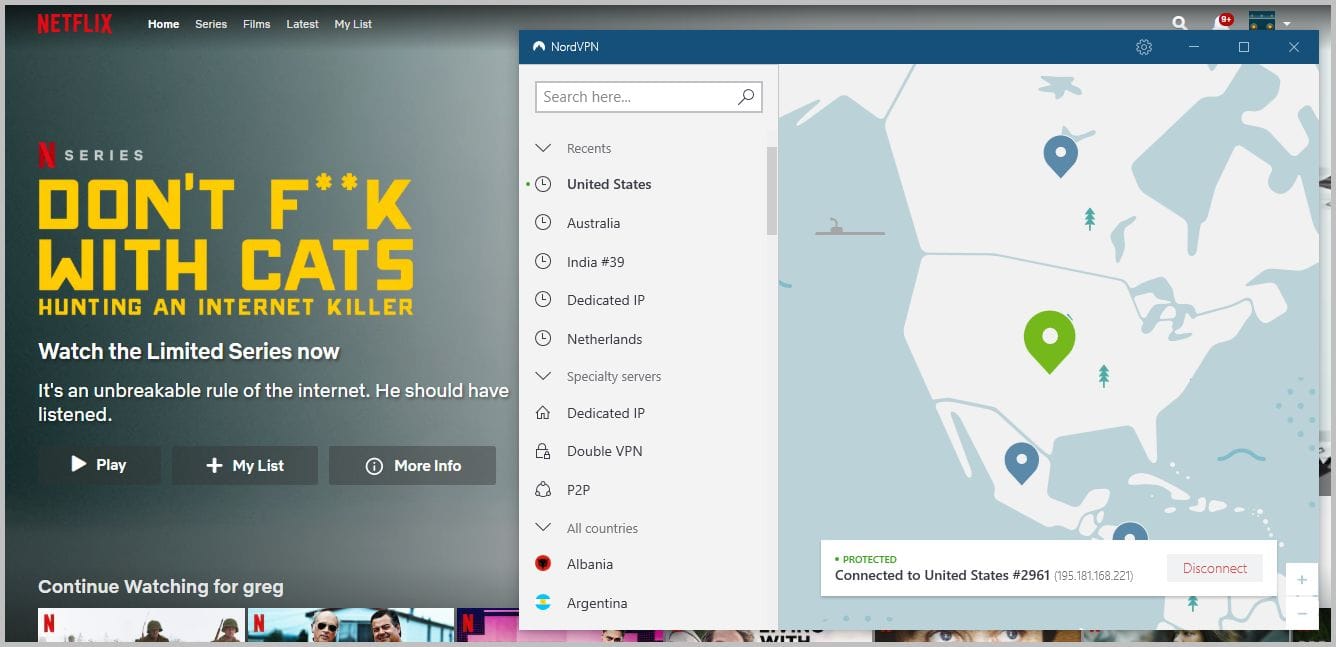Select Netherlands in Recents

(x=604, y=339)
